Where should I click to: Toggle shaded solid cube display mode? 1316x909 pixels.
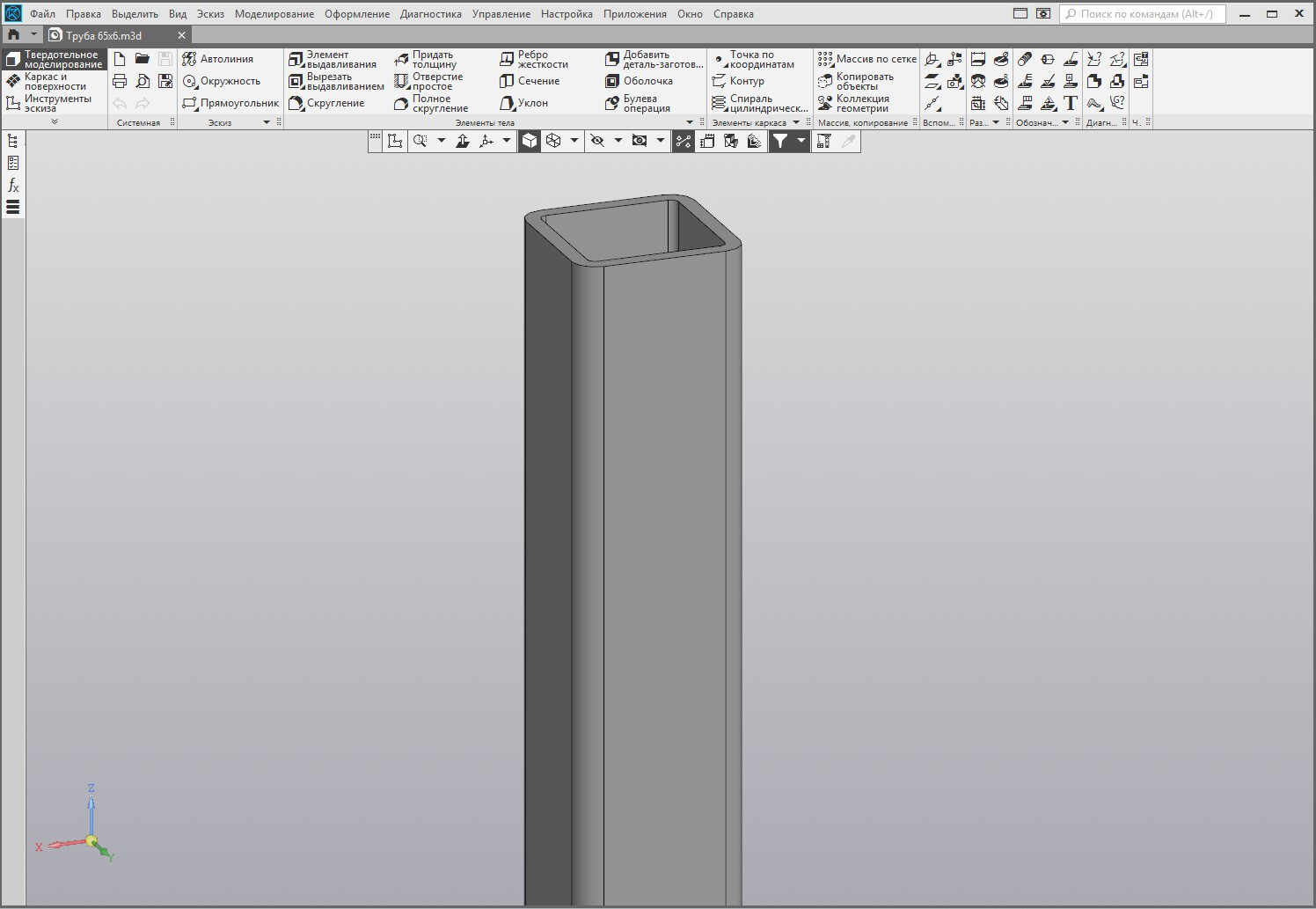click(x=530, y=141)
